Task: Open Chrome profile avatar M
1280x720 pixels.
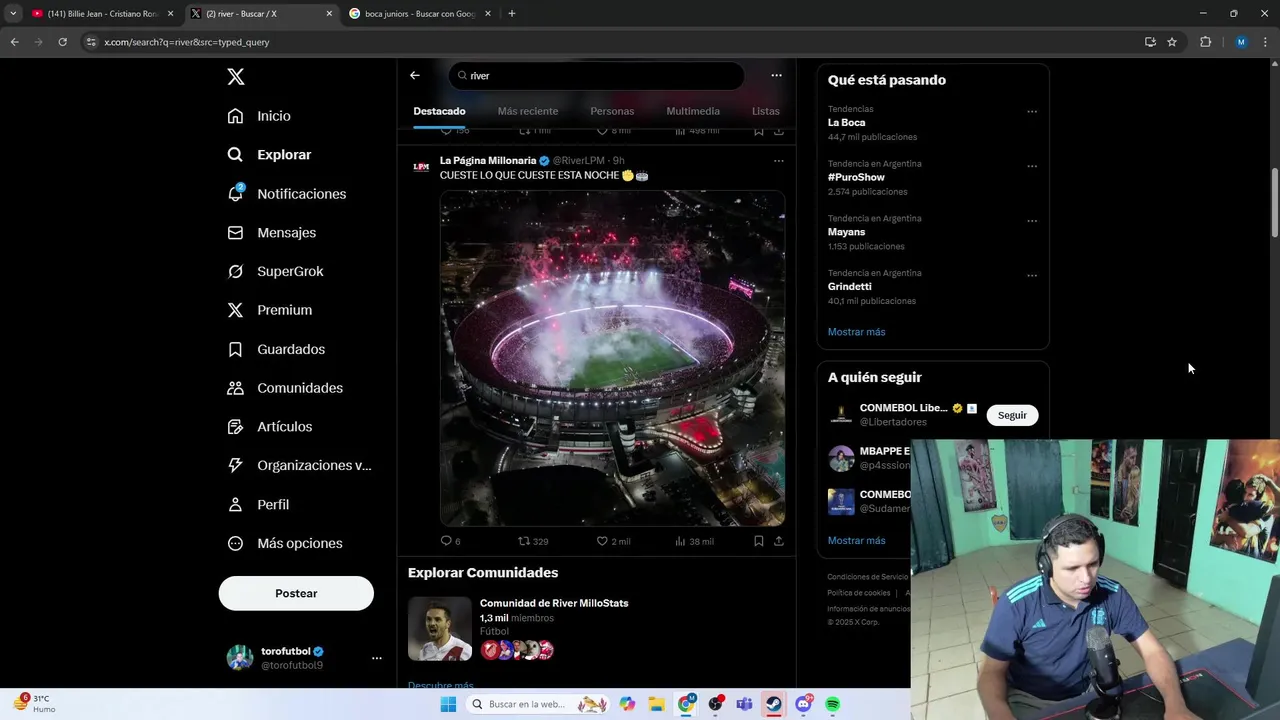Action: [x=1241, y=42]
